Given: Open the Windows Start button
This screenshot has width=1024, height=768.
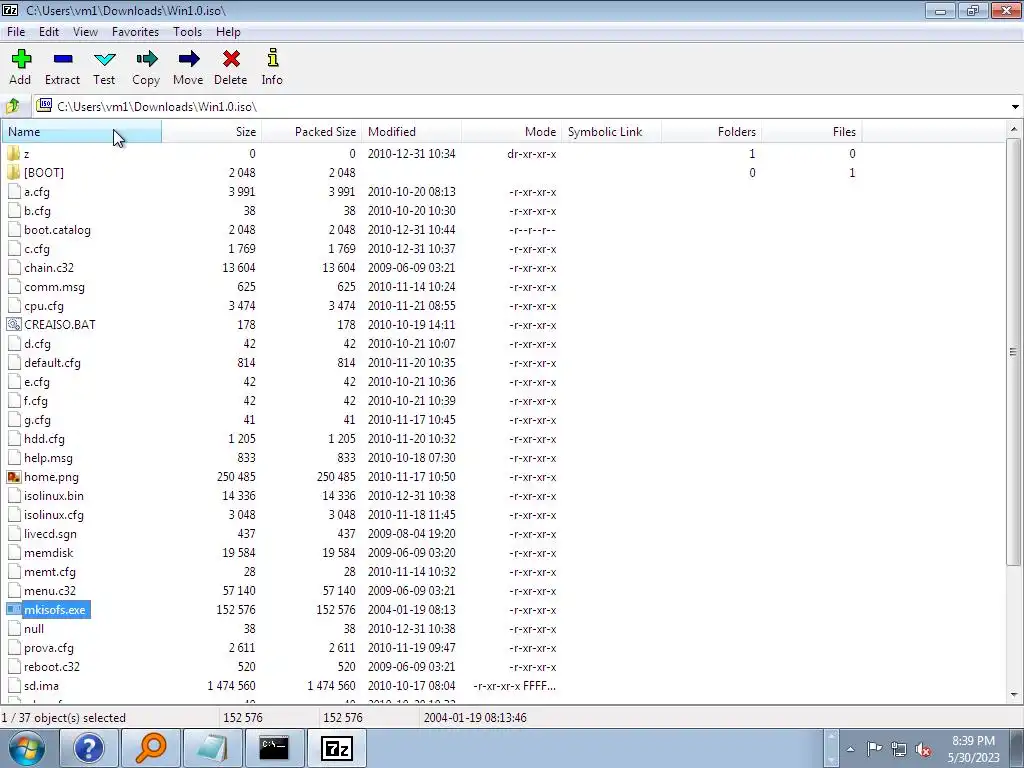Looking at the screenshot, I should 27,748.
